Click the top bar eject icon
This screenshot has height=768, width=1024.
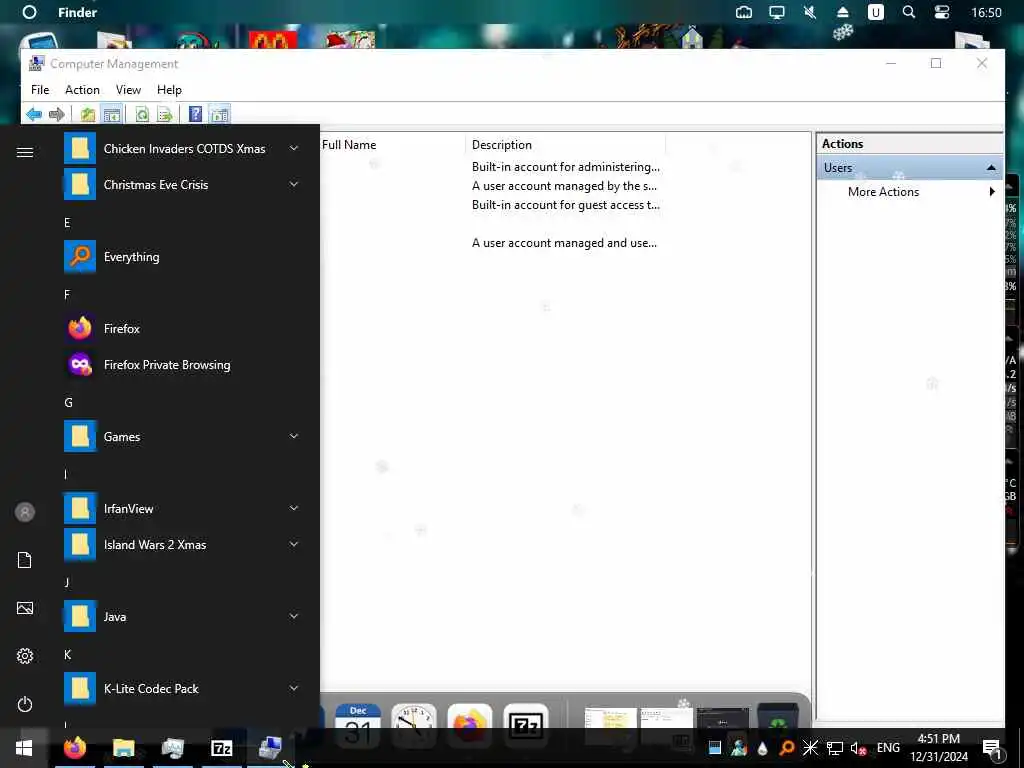[x=842, y=12]
